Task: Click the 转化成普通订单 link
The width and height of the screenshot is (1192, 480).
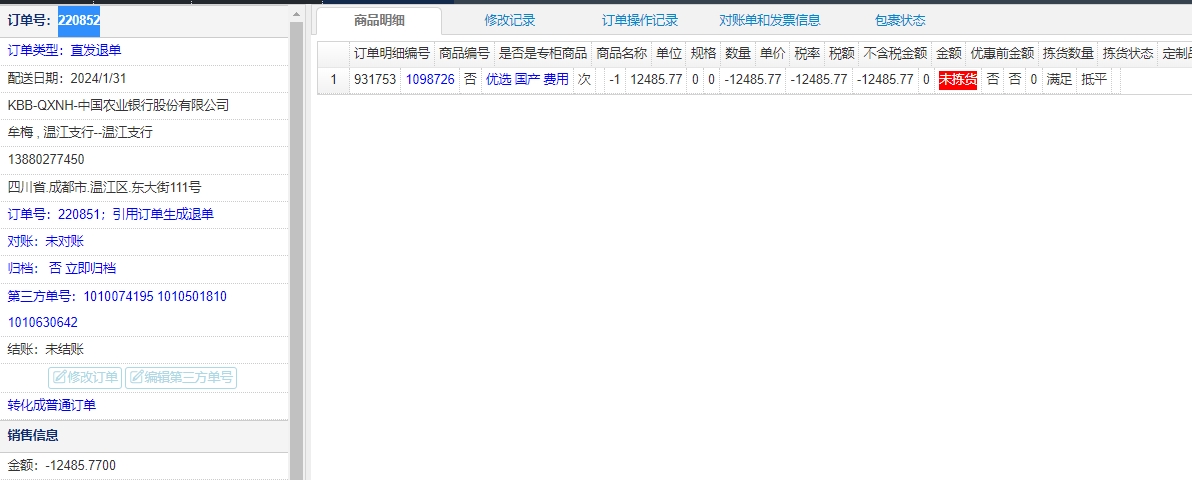Action: click(x=52, y=405)
